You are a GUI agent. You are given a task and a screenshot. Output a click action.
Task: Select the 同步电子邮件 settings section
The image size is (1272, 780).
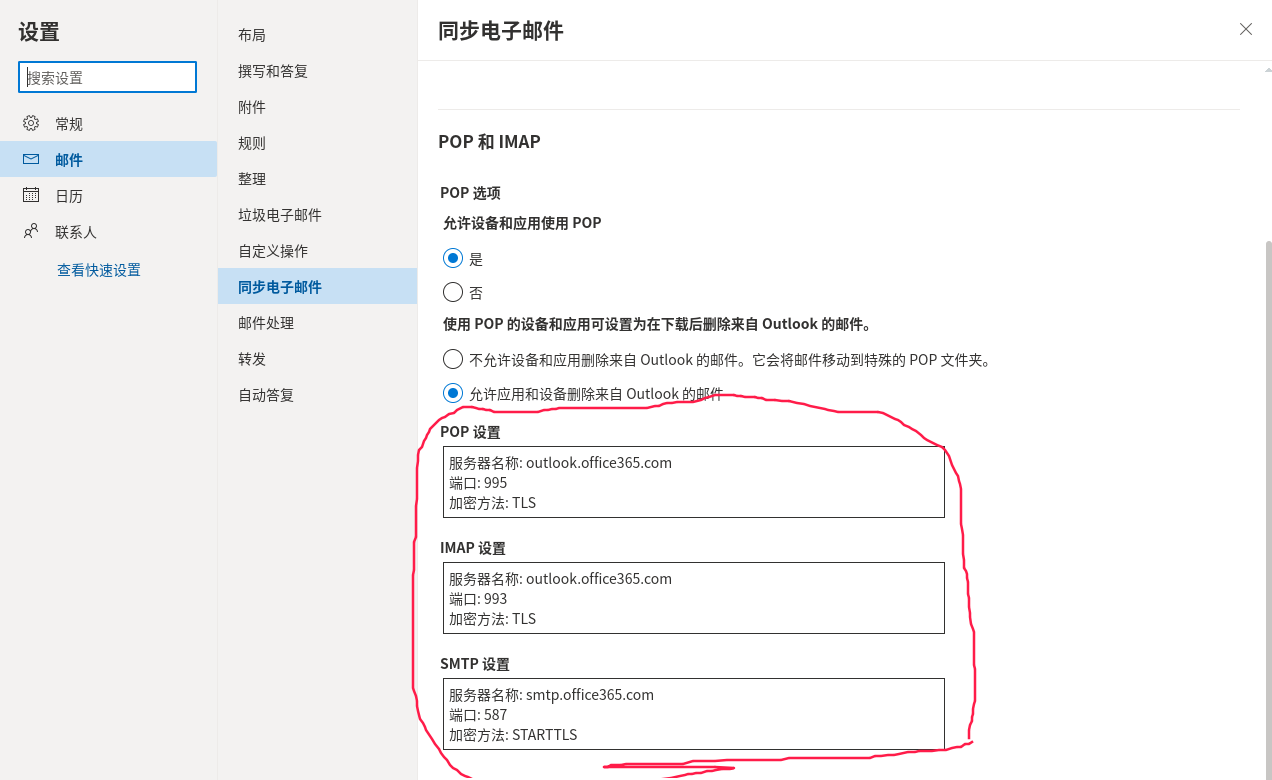coord(317,287)
